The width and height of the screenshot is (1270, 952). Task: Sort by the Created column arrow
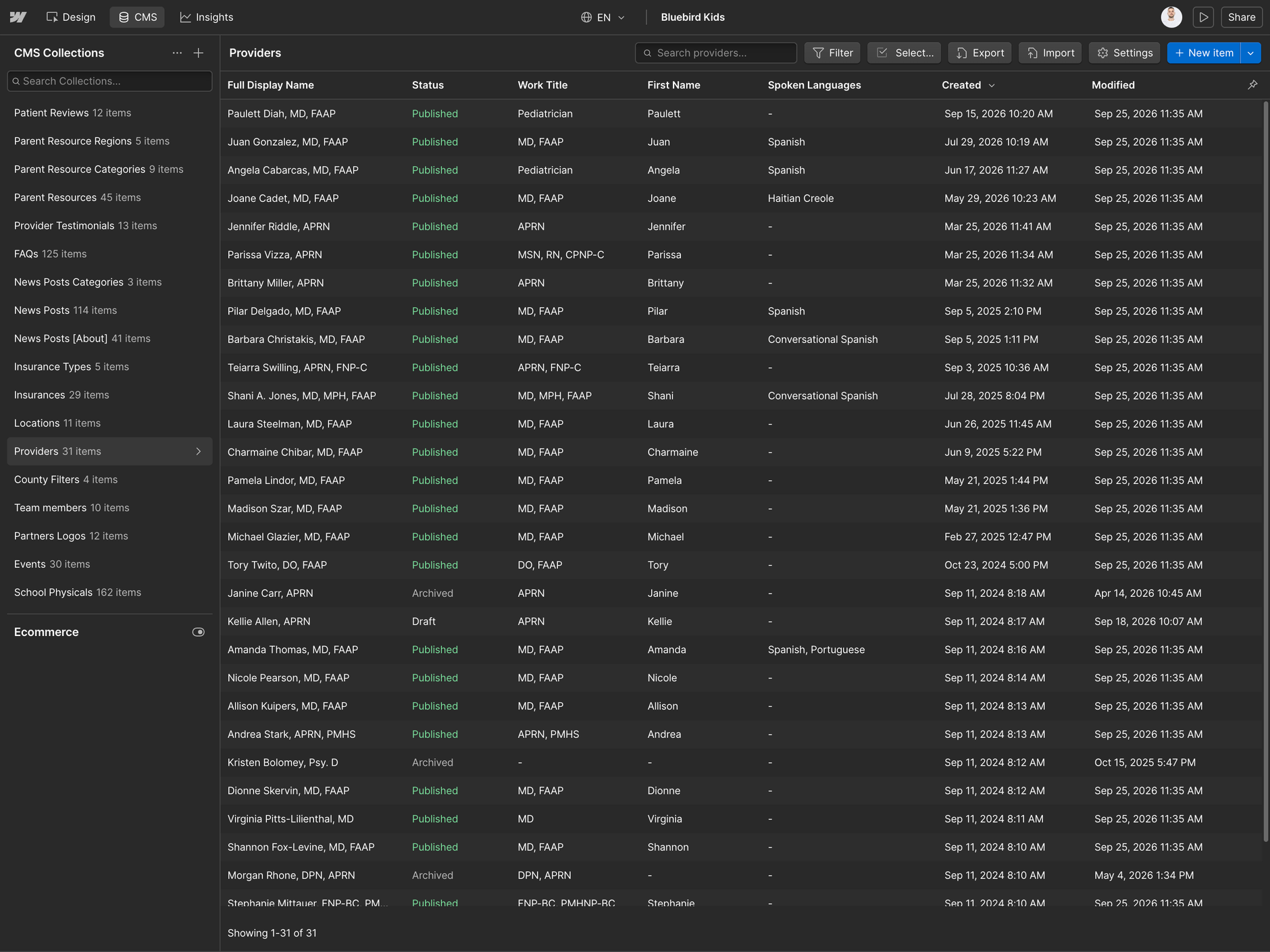tap(992, 85)
